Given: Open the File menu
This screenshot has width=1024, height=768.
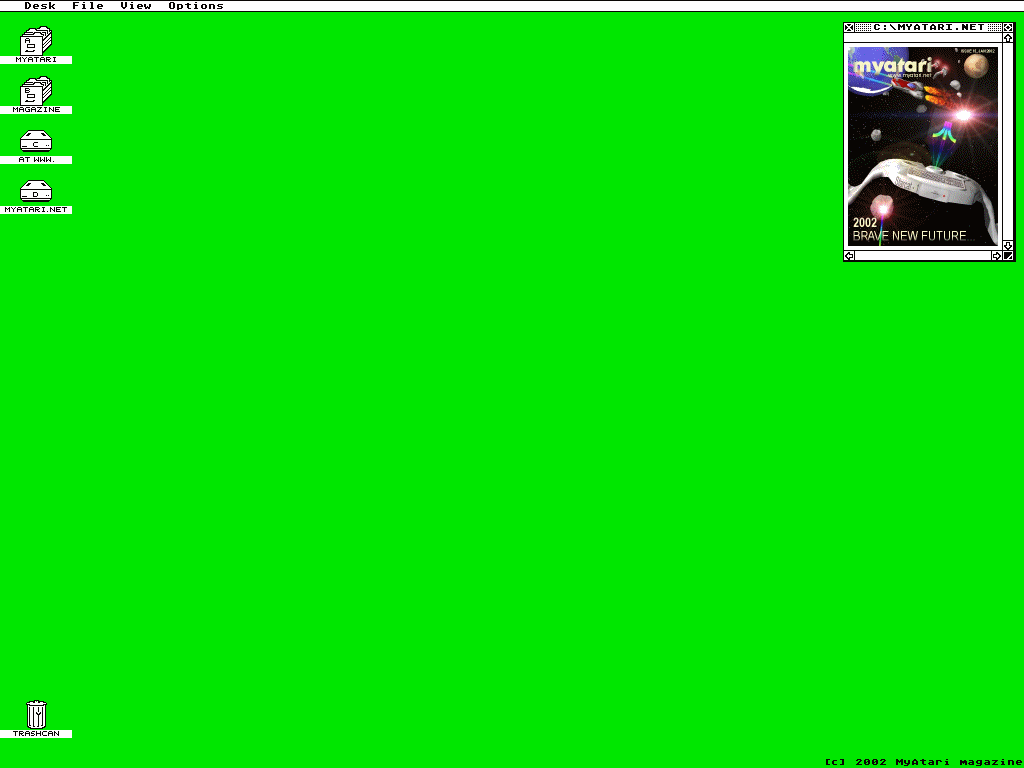Looking at the screenshot, I should pos(88,6).
